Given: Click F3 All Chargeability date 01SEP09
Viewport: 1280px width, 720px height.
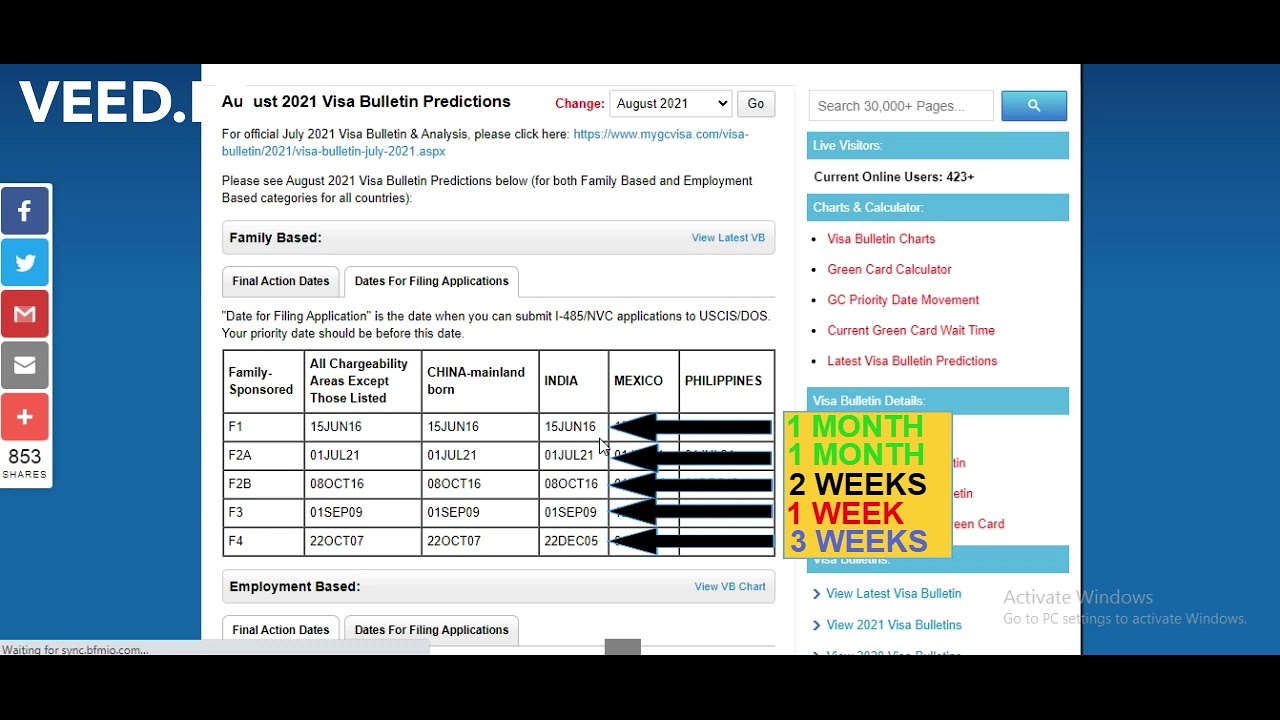Looking at the screenshot, I should [336, 512].
